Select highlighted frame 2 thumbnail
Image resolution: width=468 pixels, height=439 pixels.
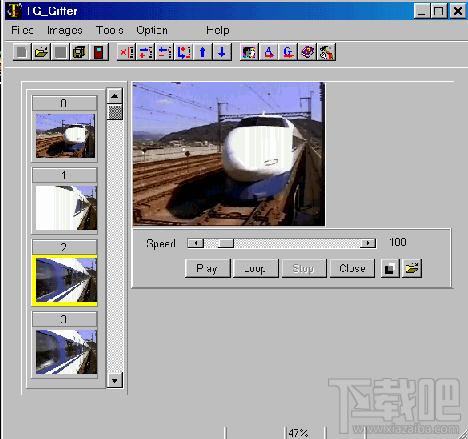click(x=65, y=281)
